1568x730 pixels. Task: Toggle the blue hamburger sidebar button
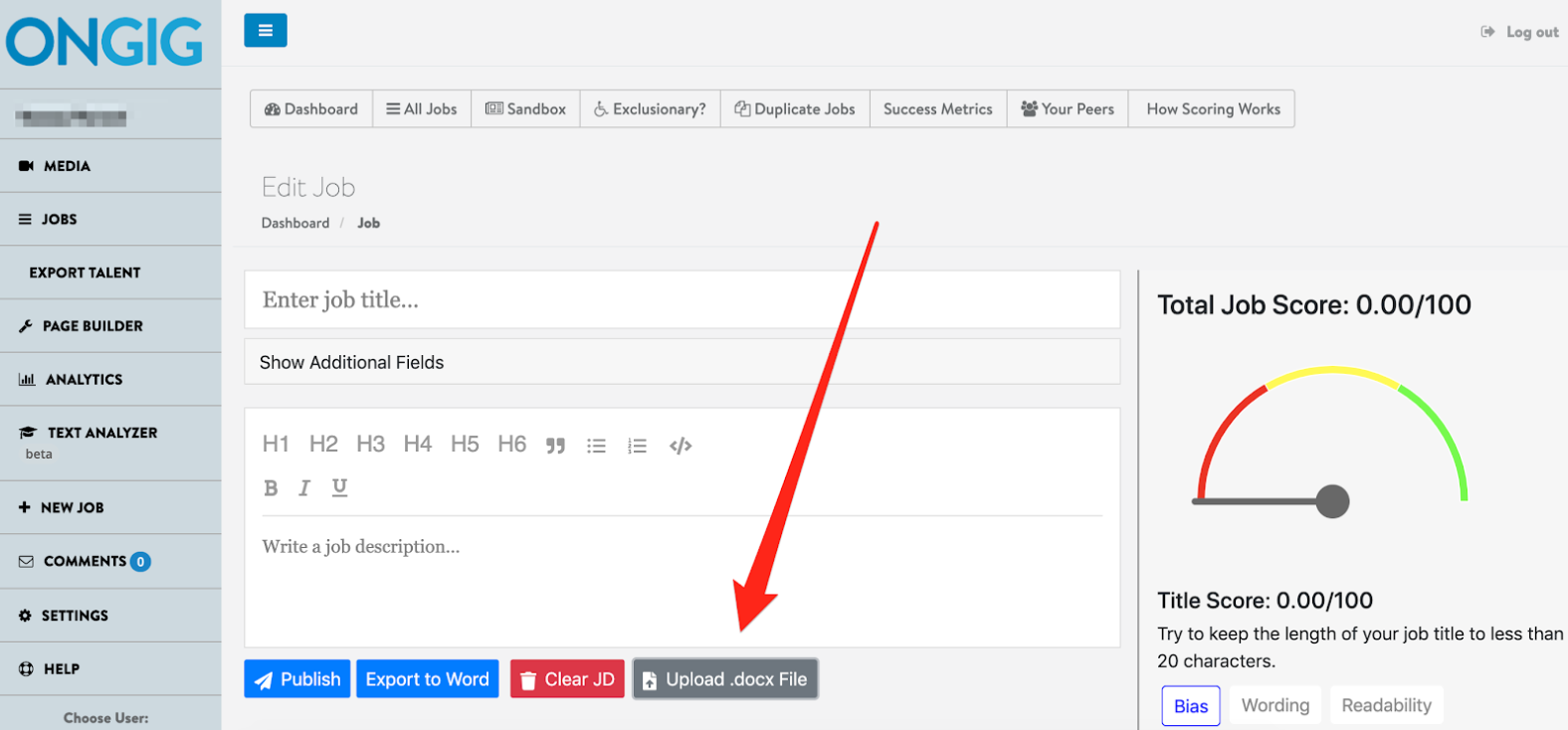click(266, 30)
